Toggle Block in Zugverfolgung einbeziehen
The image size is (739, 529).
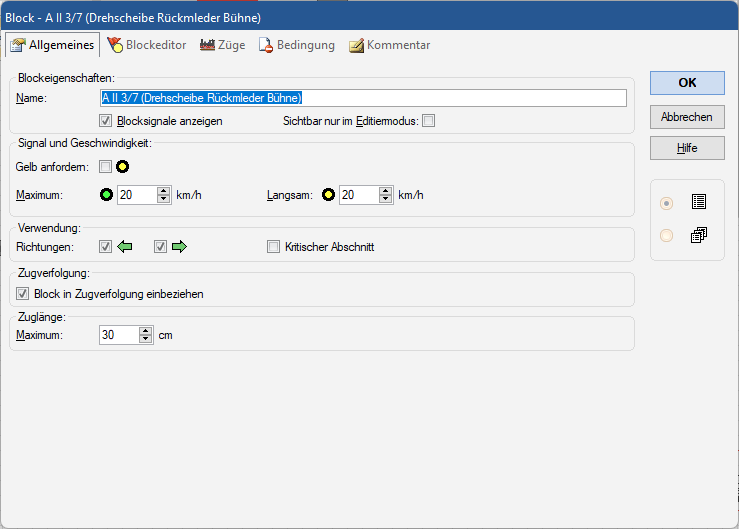coord(23,294)
